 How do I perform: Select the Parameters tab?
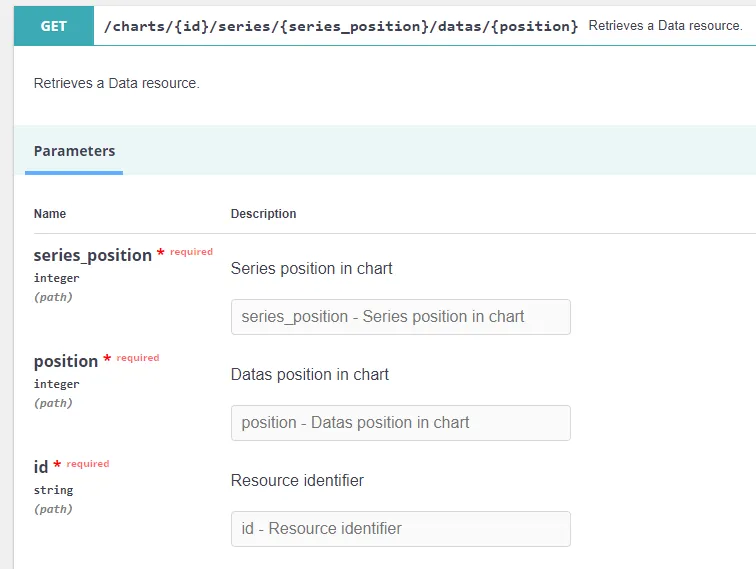[74, 152]
